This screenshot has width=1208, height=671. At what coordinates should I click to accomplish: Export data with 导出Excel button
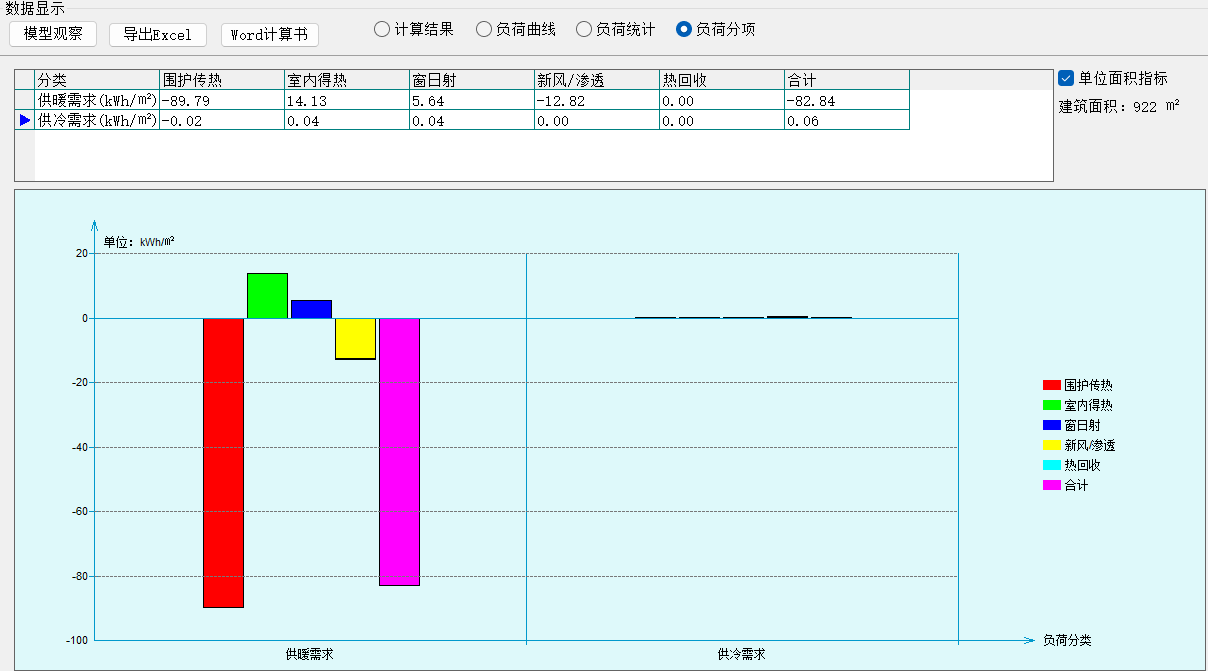click(158, 34)
